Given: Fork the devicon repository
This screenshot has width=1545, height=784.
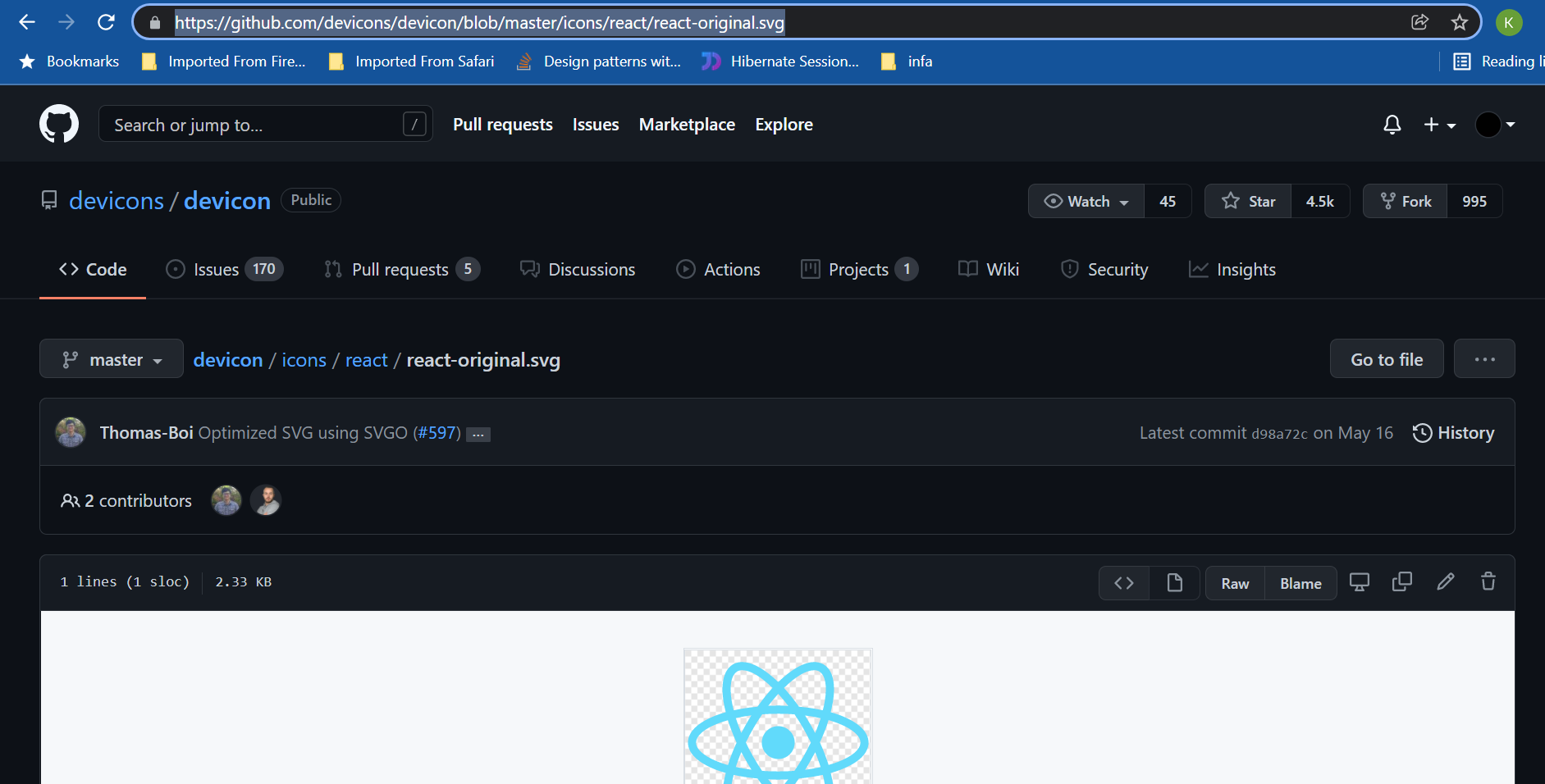Looking at the screenshot, I should [x=1406, y=202].
